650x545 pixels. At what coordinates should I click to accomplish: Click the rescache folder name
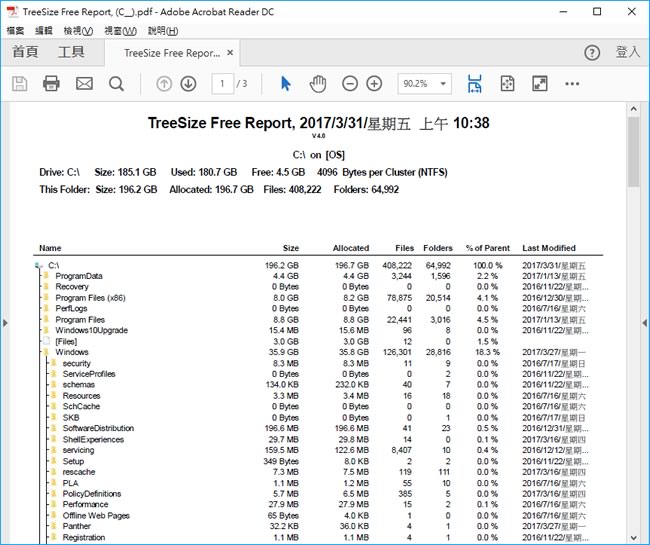pos(79,472)
